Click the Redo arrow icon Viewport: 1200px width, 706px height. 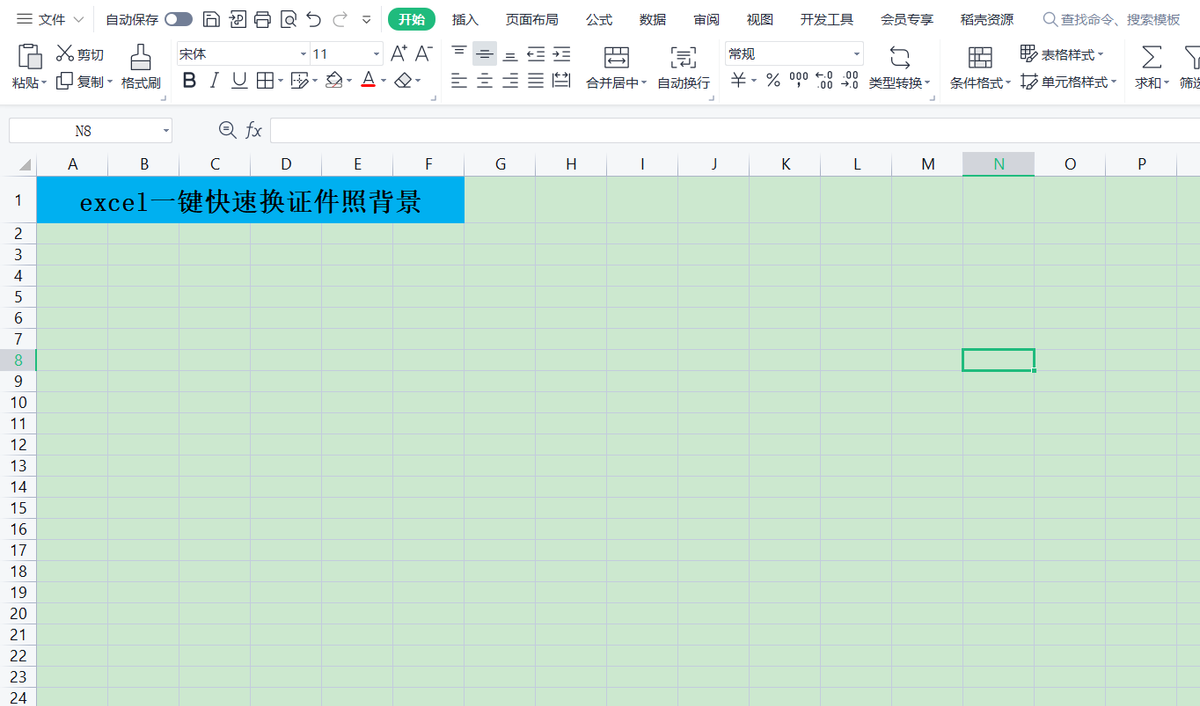[340, 19]
